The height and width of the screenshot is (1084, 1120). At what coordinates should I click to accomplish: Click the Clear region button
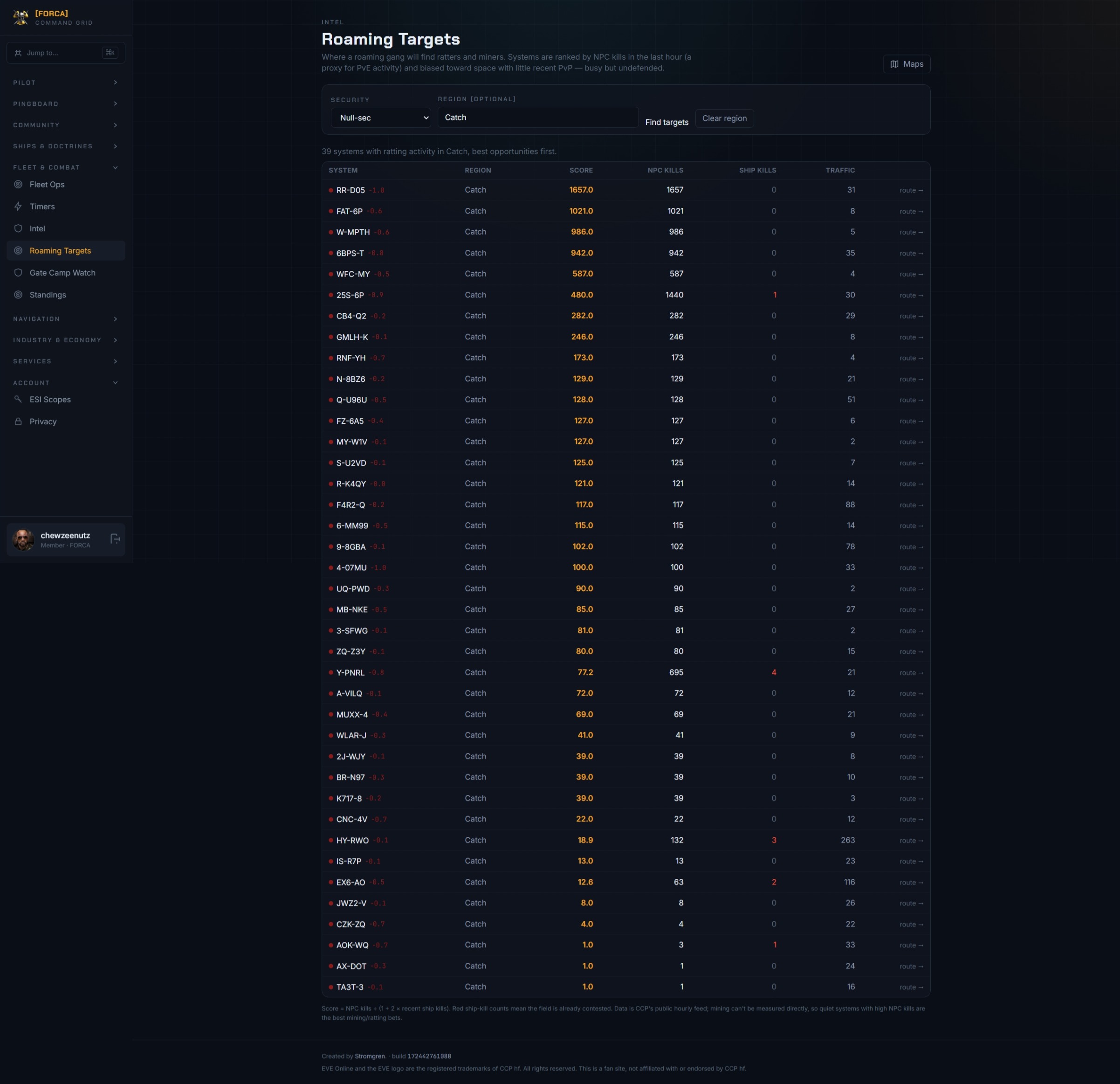tap(725, 118)
